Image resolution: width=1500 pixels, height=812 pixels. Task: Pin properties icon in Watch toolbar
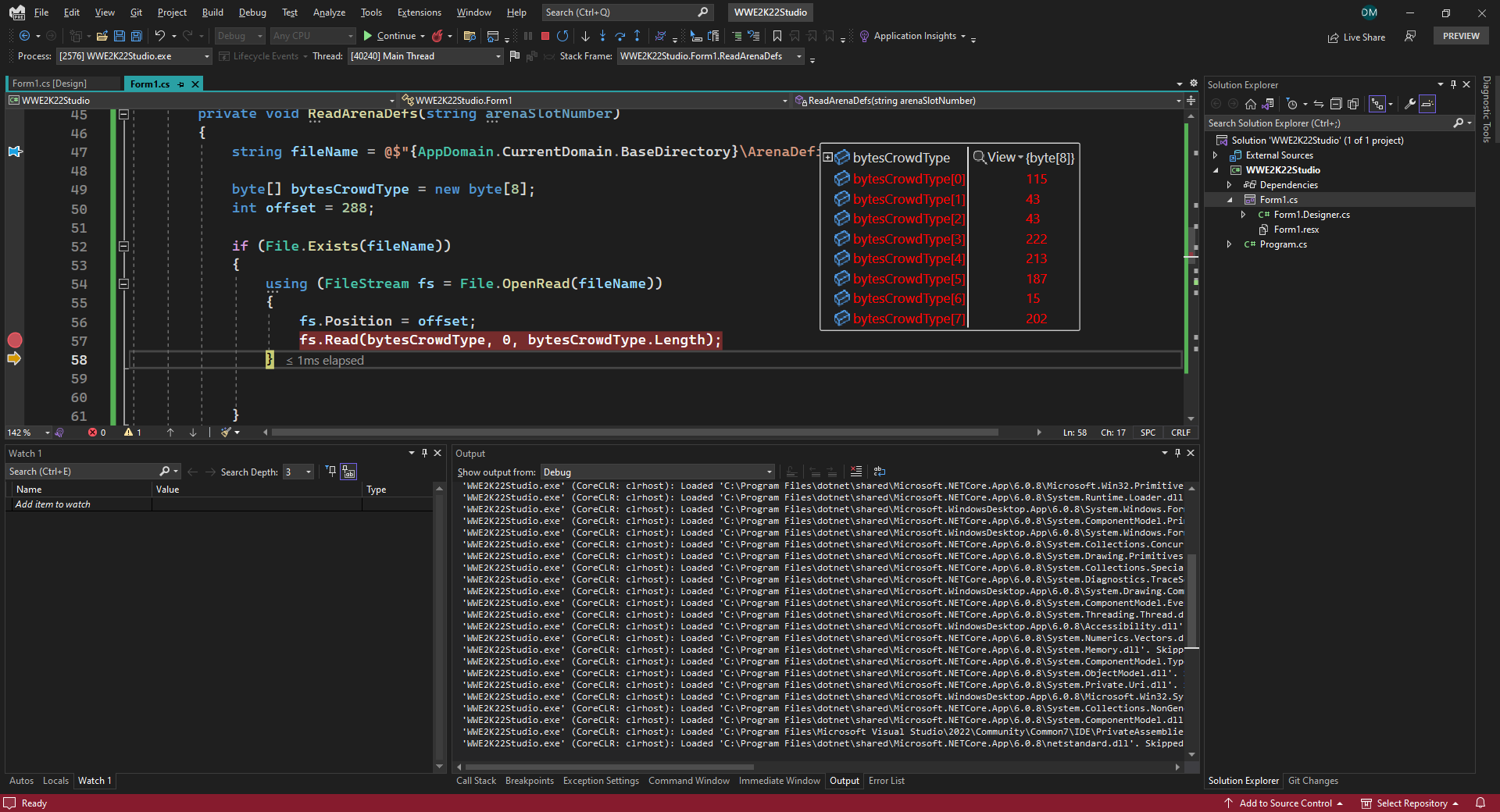point(331,472)
